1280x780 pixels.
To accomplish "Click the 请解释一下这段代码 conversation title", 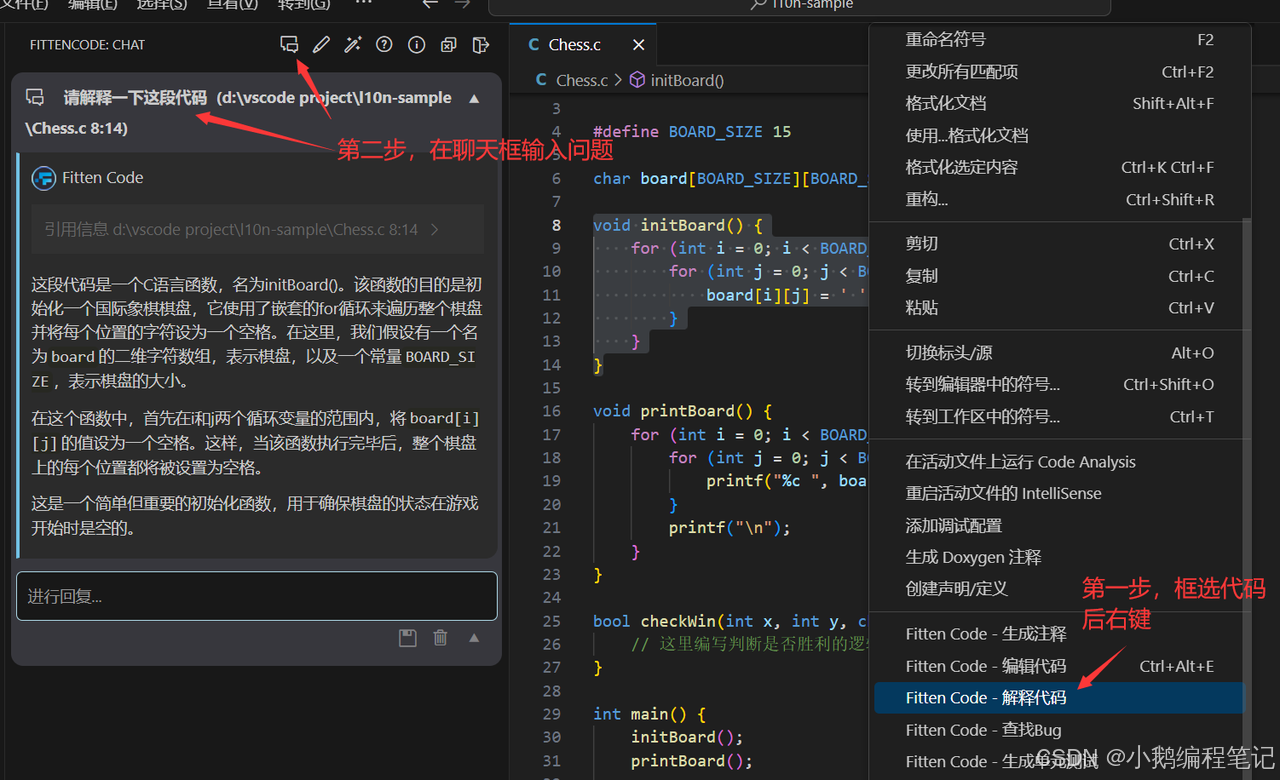I will (135, 98).
